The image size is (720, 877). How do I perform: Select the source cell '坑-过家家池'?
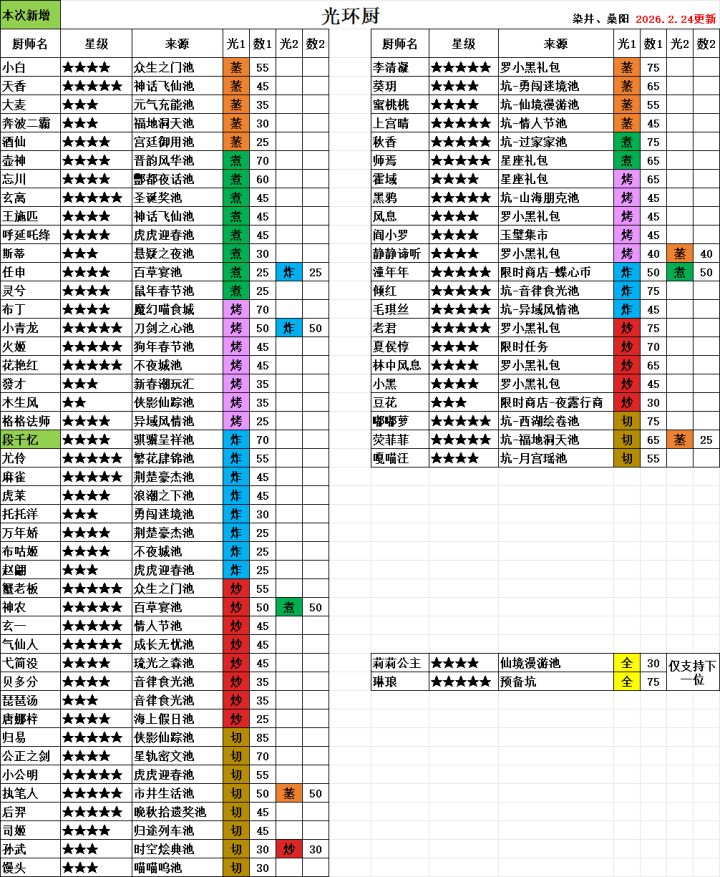click(x=555, y=142)
